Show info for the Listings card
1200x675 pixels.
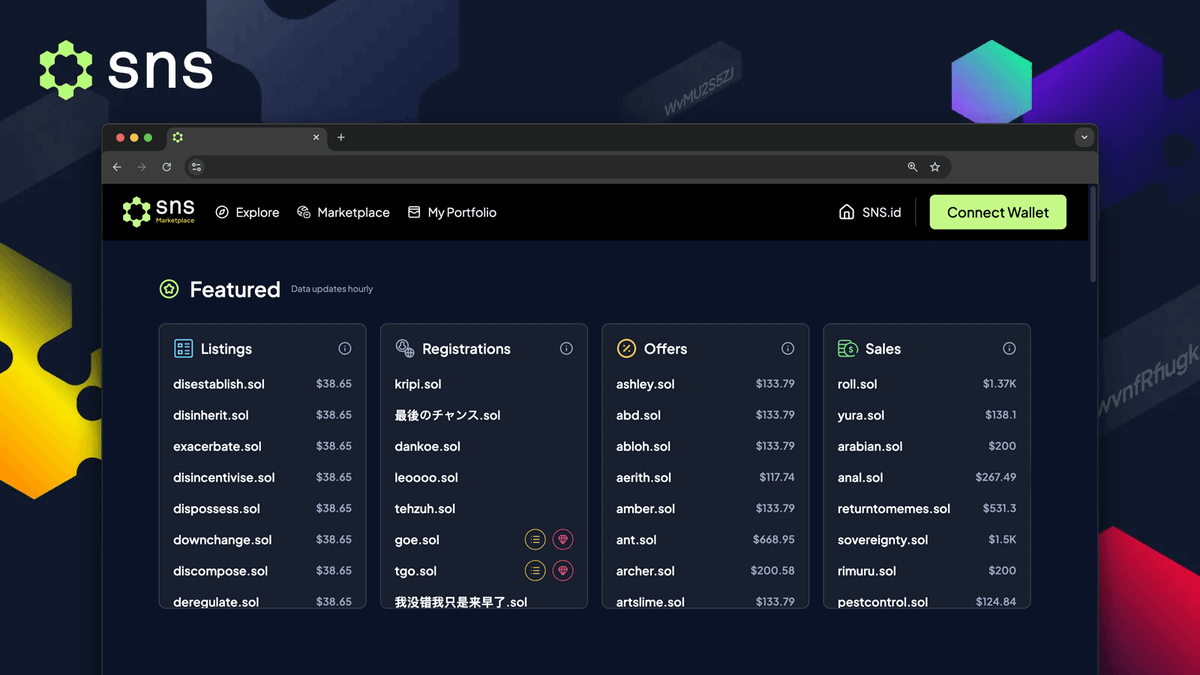pos(345,349)
